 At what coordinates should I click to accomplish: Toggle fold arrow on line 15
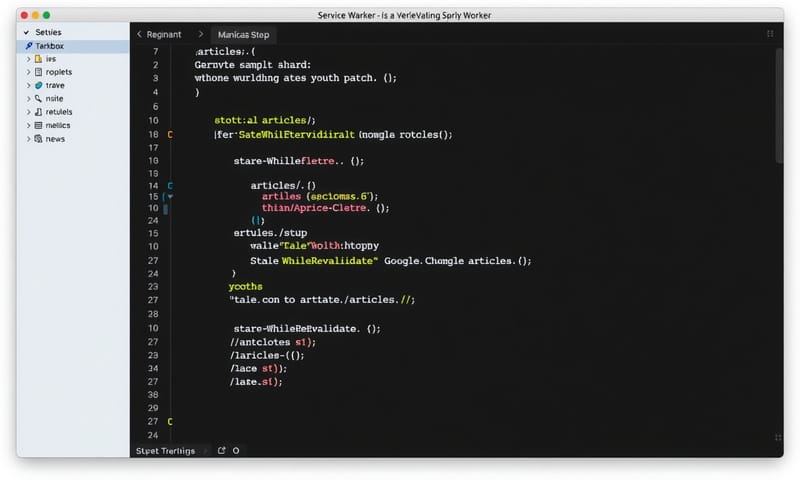[170, 196]
